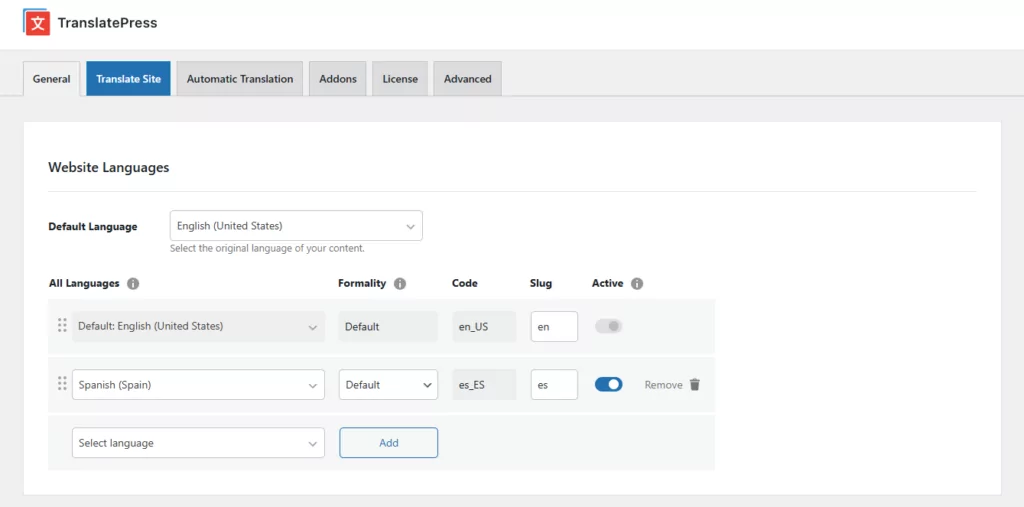Open the Automatic Translation tab
This screenshot has width=1024, height=507.
[240, 78]
